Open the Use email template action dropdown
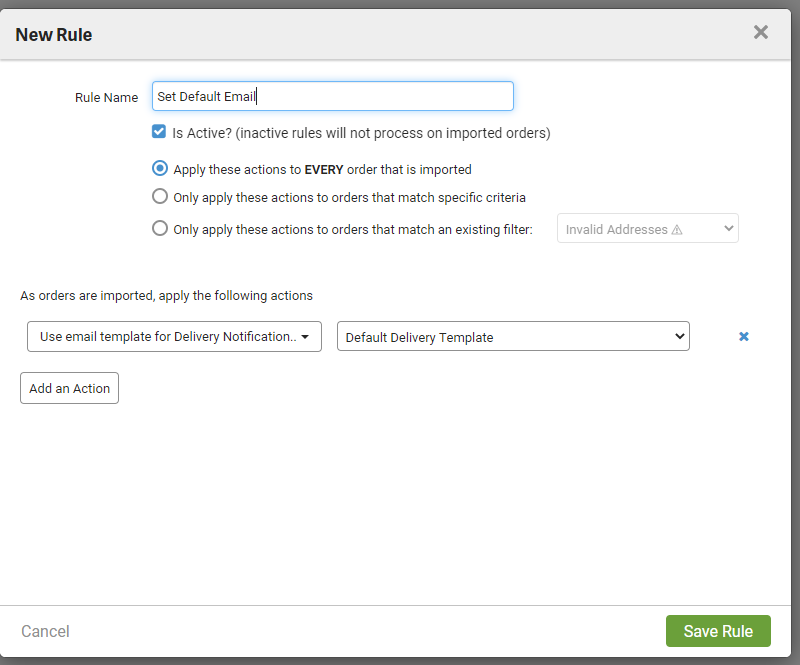The height and width of the screenshot is (665, 800). point(173,337)
